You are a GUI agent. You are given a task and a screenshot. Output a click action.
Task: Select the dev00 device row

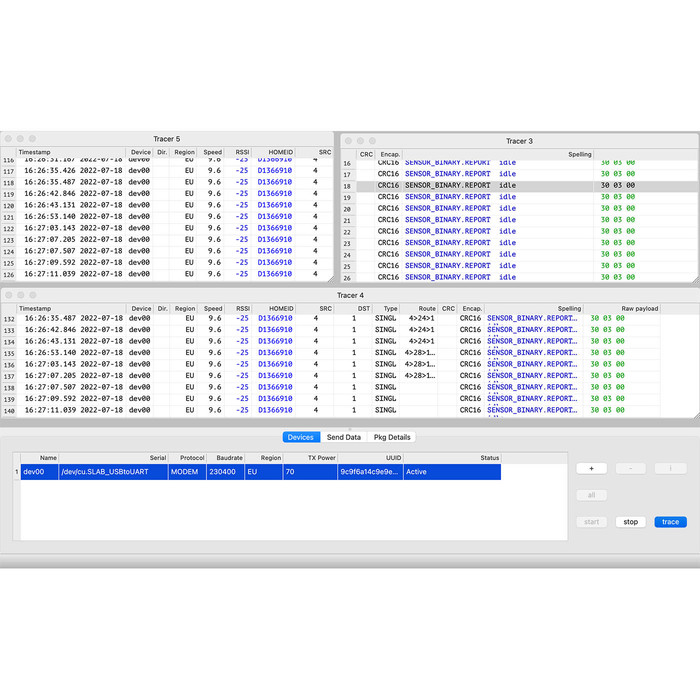[x=260, y=472]
